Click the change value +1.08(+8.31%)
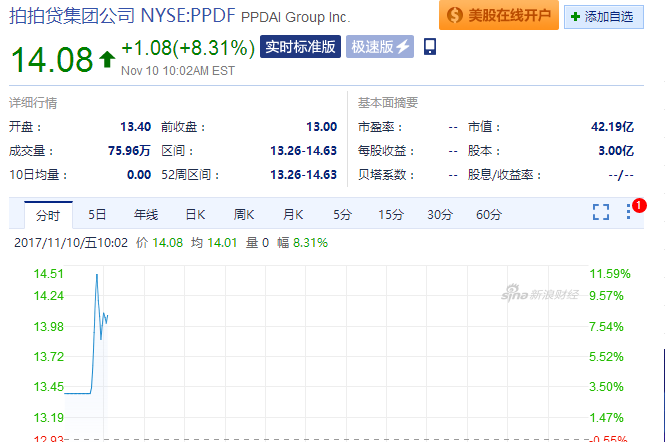This screenshot has width=665, height=442. (188, 48)
